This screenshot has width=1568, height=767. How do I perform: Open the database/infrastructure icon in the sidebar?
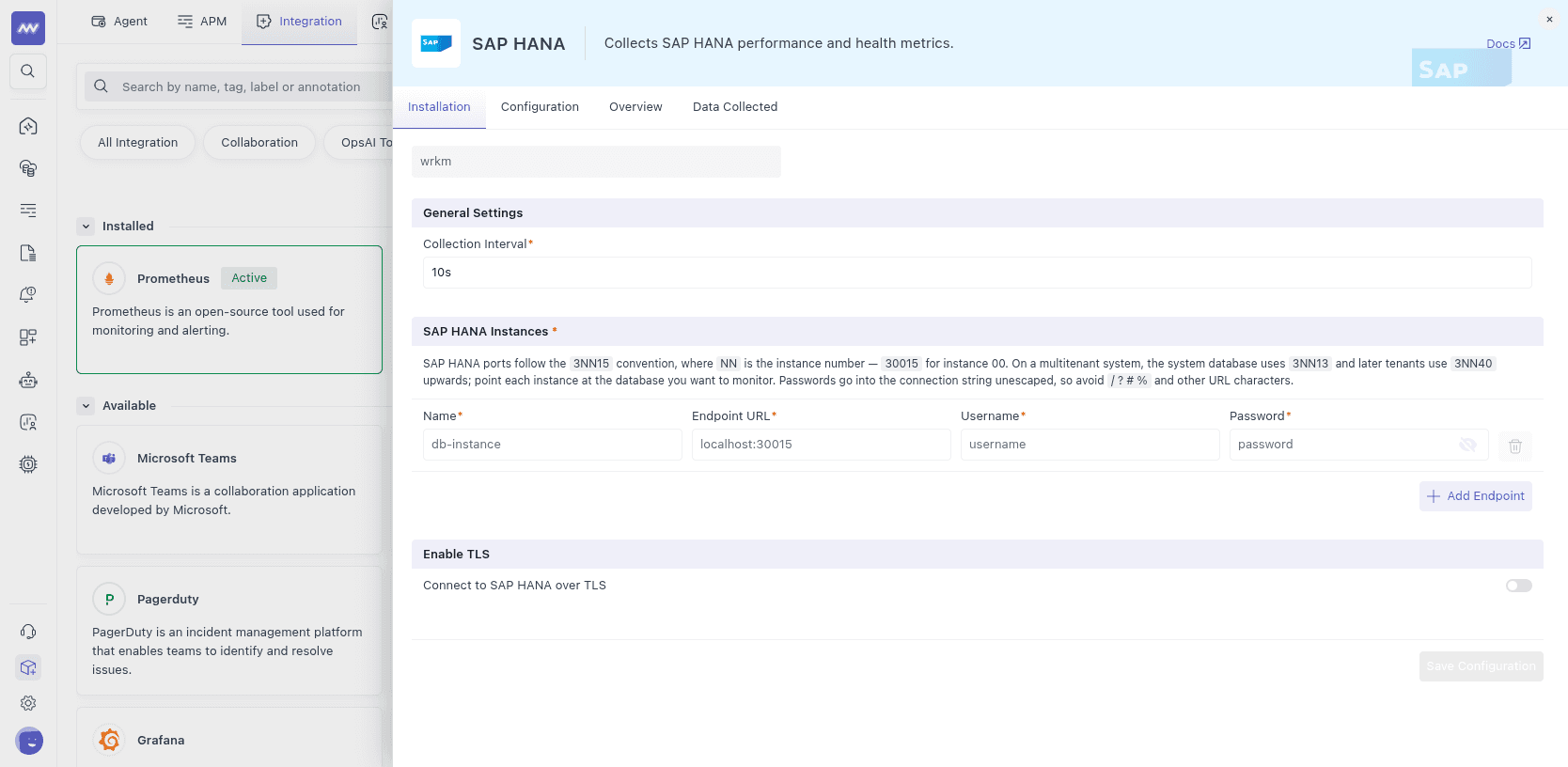click(28, 168)
